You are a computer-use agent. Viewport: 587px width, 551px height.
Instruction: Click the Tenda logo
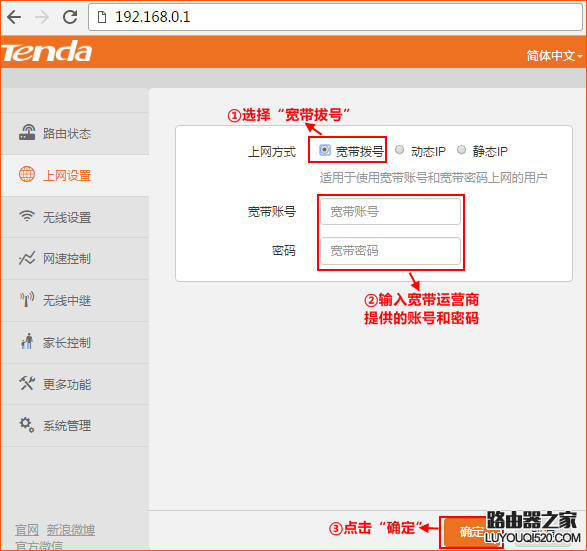click(46, 52)
